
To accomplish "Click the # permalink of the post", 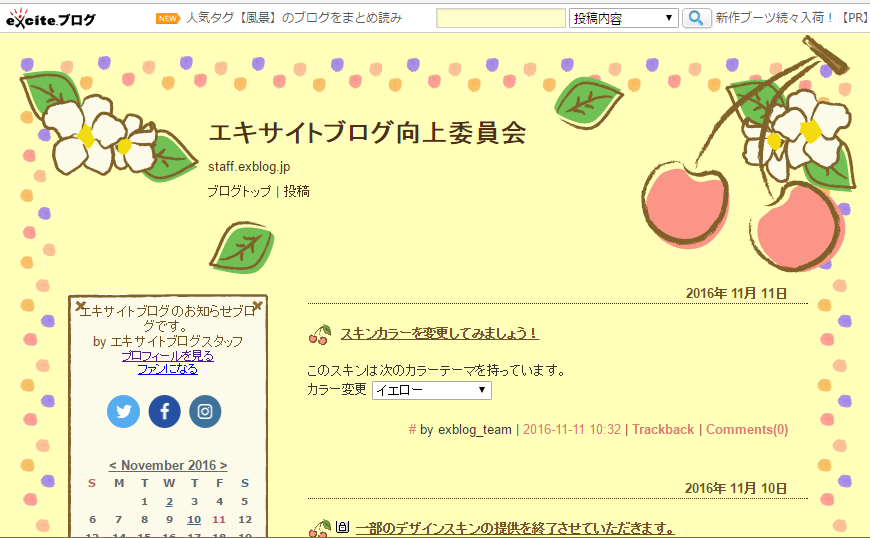I will coord(412,429).
